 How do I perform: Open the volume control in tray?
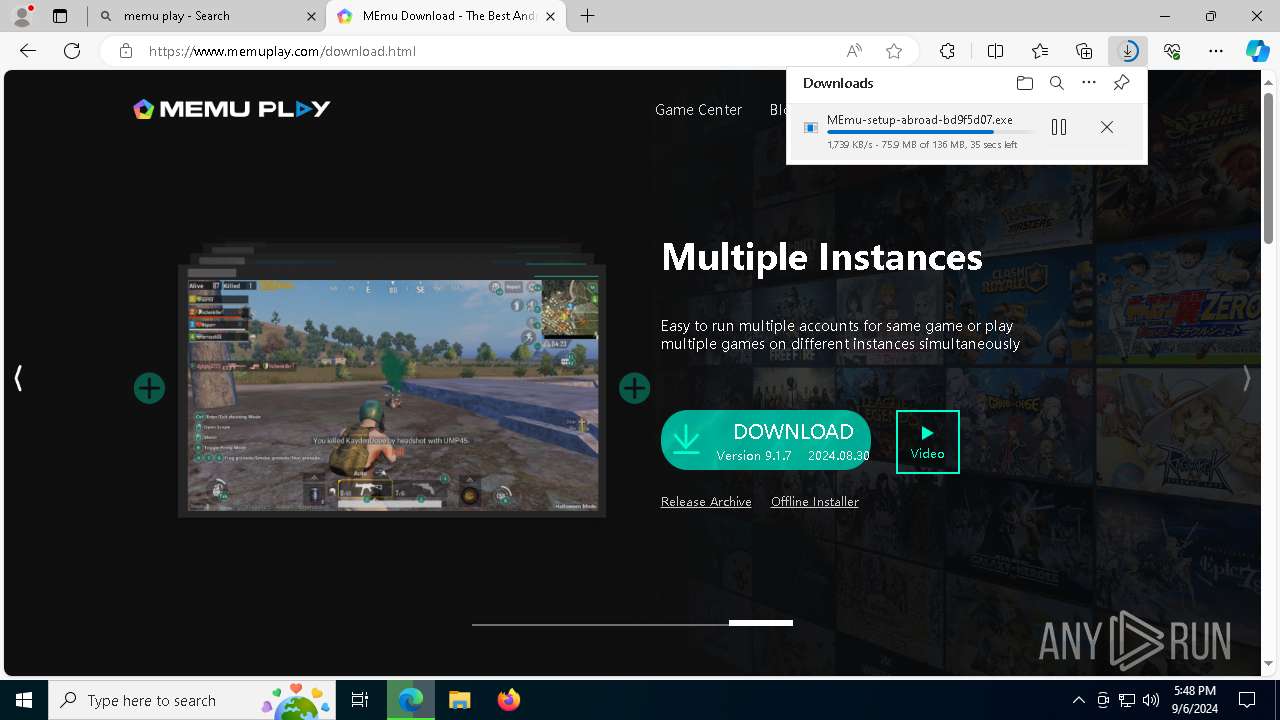(x=1150, y=700)
